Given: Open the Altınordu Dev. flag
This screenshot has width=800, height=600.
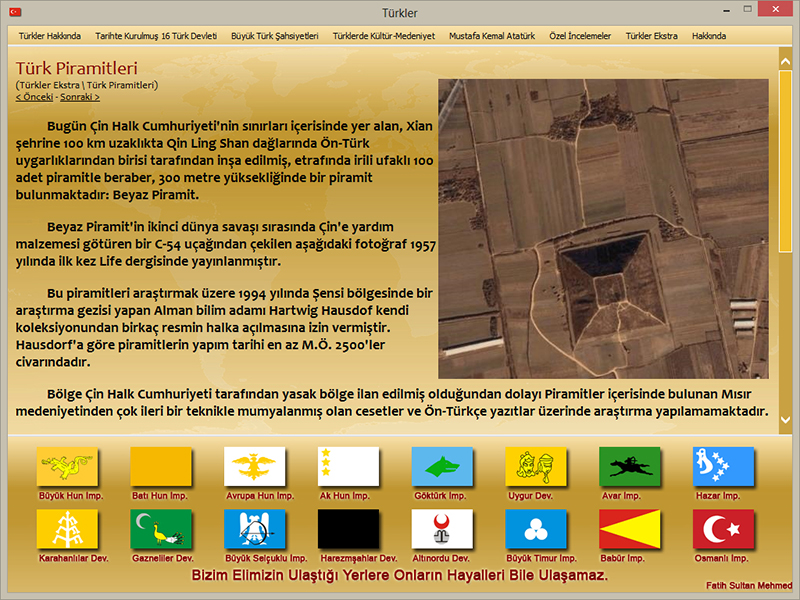Looking at the screenshot, I should click(x=442, y=529).
